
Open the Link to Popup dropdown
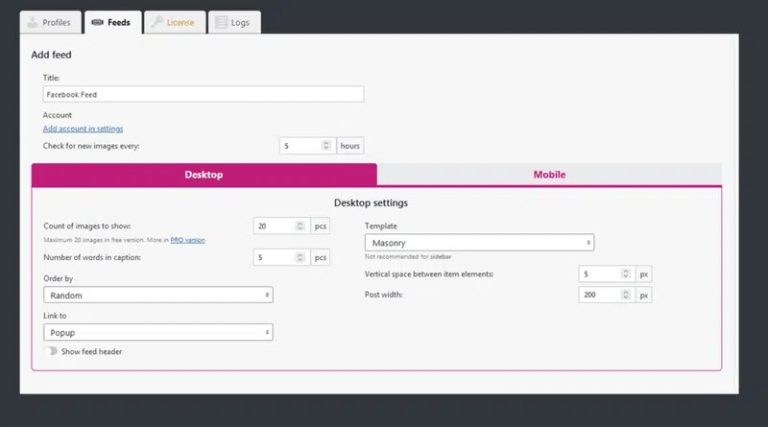(158, 332)
